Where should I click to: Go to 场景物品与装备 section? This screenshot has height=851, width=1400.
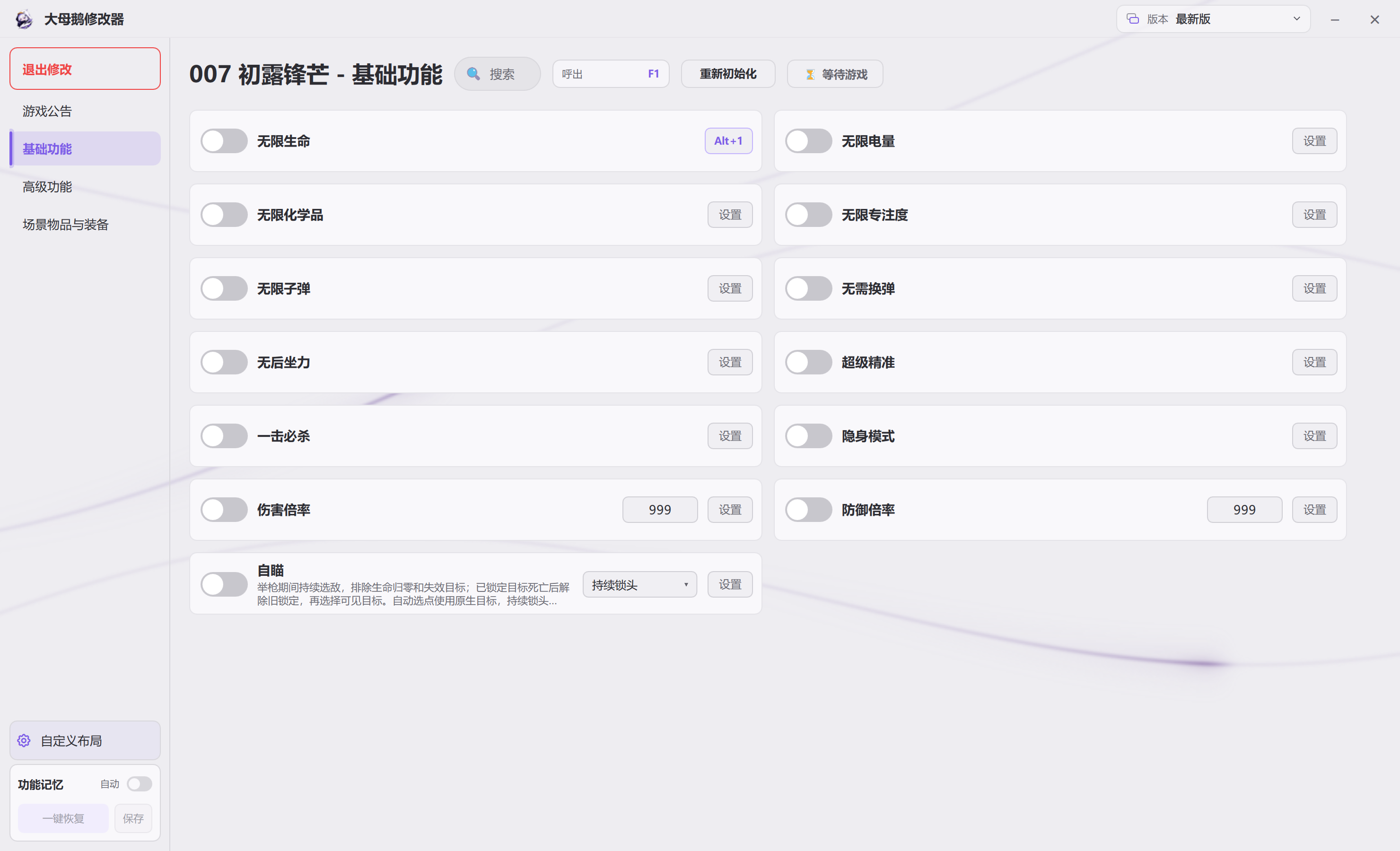[85, 225]
